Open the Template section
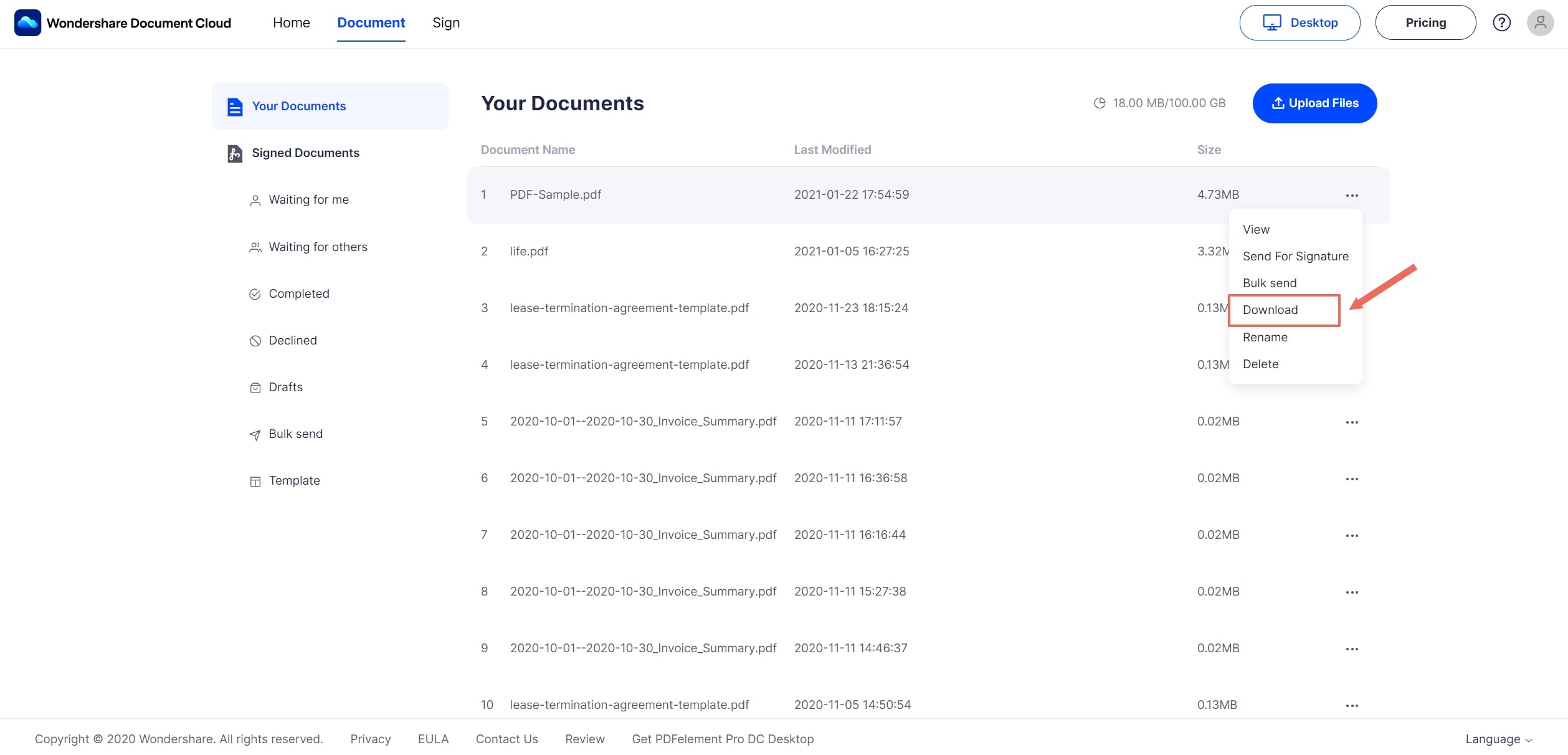Image resolution: width=1568 pixels, height=755 pixels. pos(294,481)
